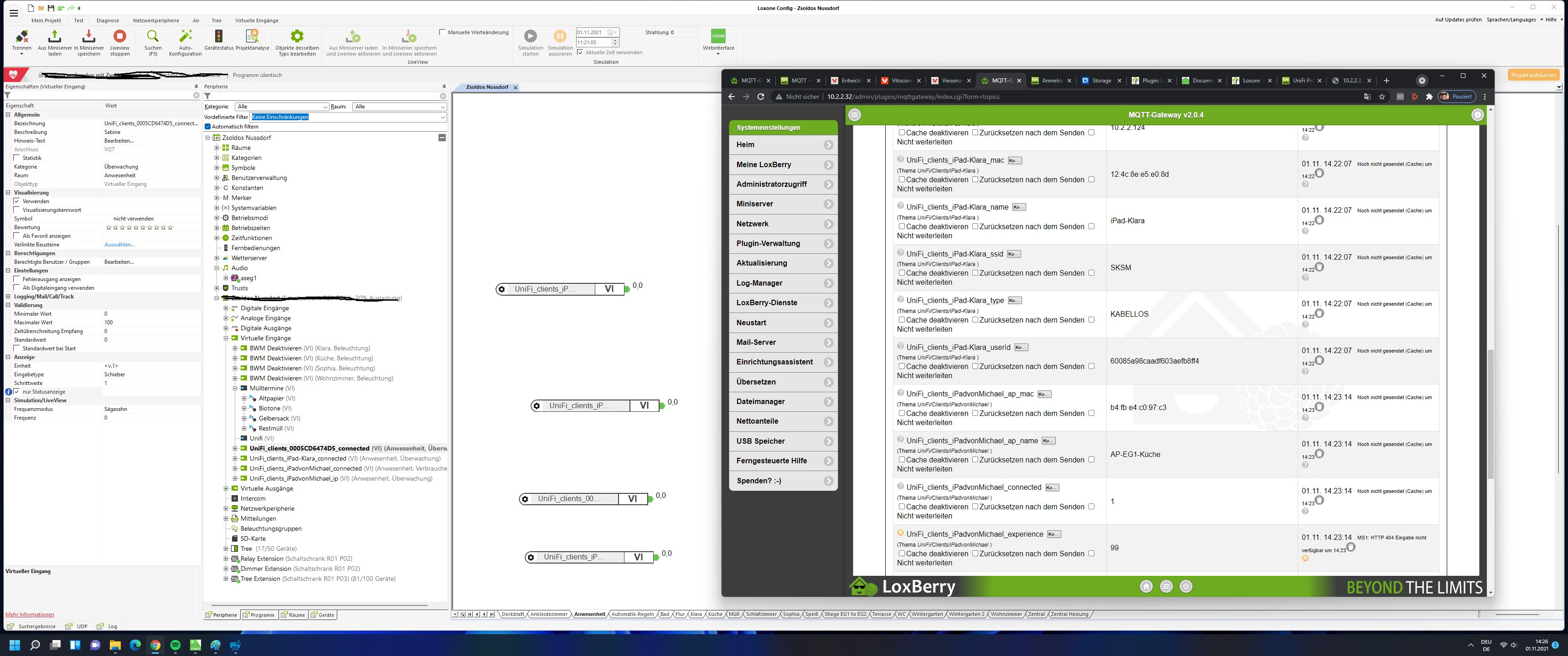The width and height of the screenshot is (1568, 656).
Task: Toggle Verwenden under Visualisierung
Action: pyautogui.click(x=17, y=201)
